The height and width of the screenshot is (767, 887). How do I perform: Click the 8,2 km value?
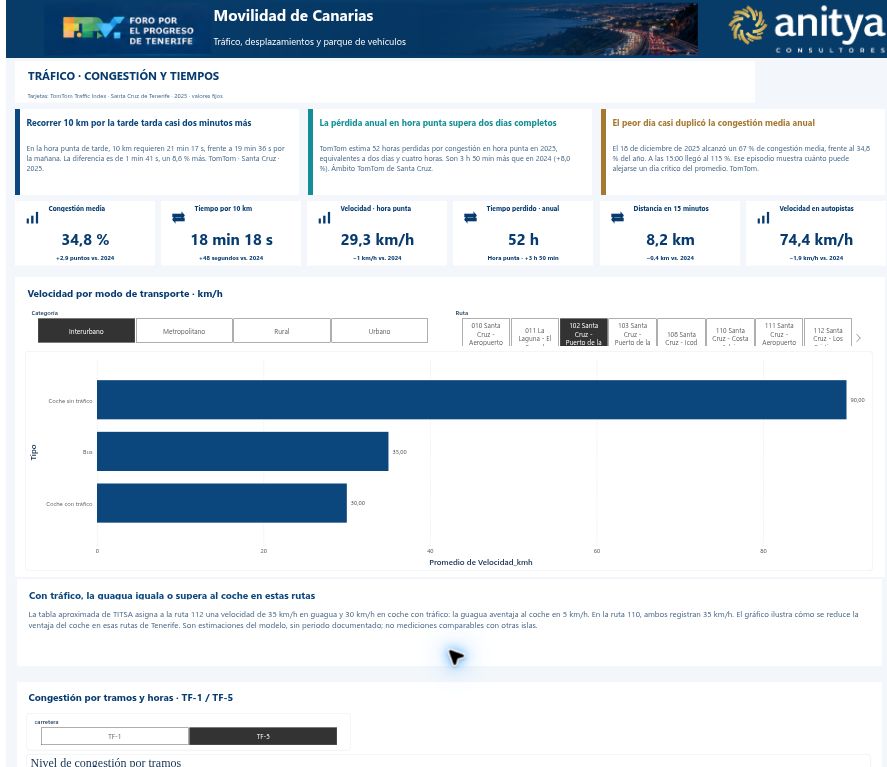click(x=670, y=240)
